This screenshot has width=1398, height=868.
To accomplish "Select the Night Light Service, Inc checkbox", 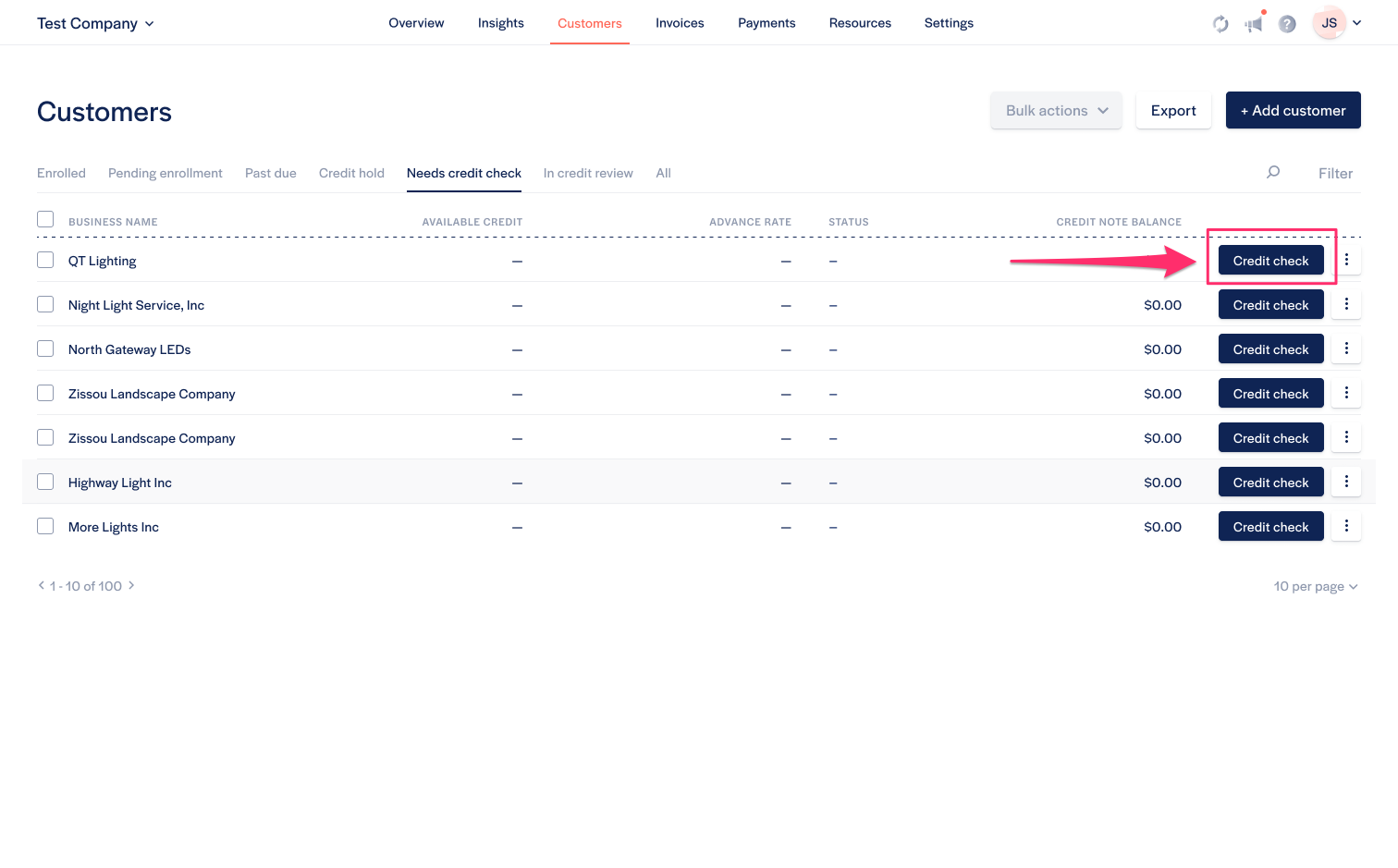I will pyautogui.click(x=45, y=304).
